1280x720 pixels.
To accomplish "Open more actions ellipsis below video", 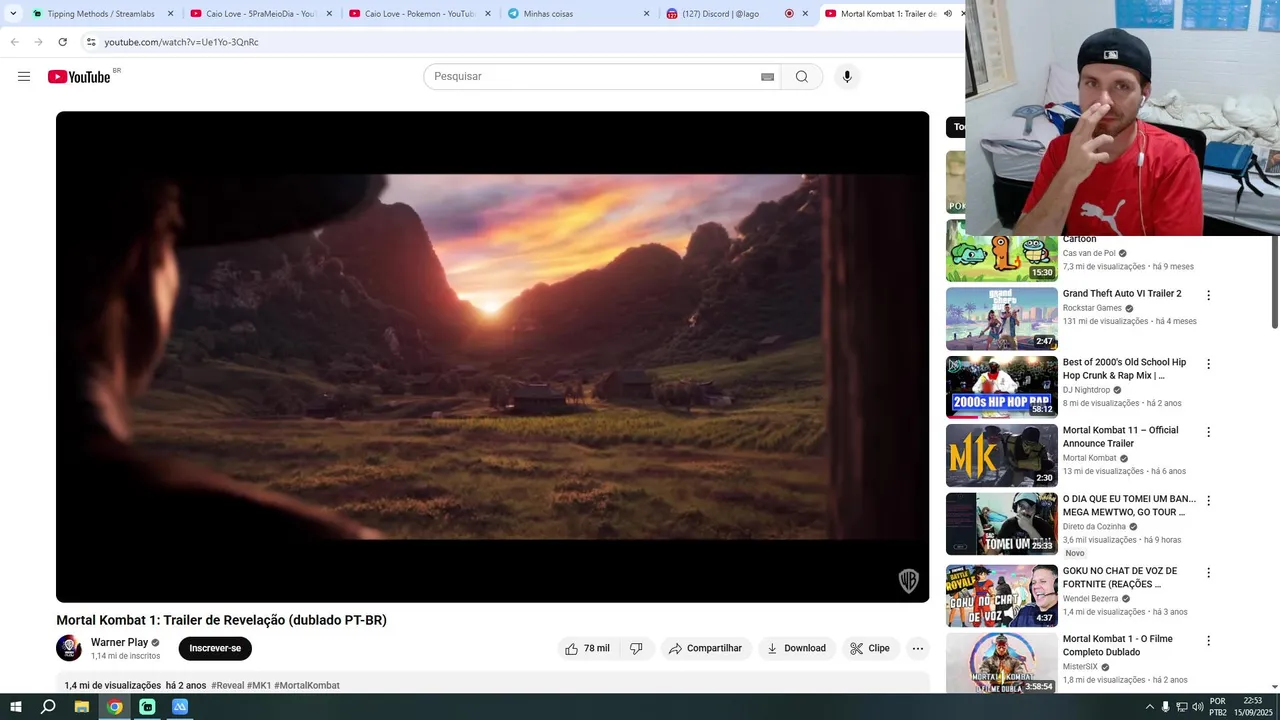I will click(x=917, y=648).
